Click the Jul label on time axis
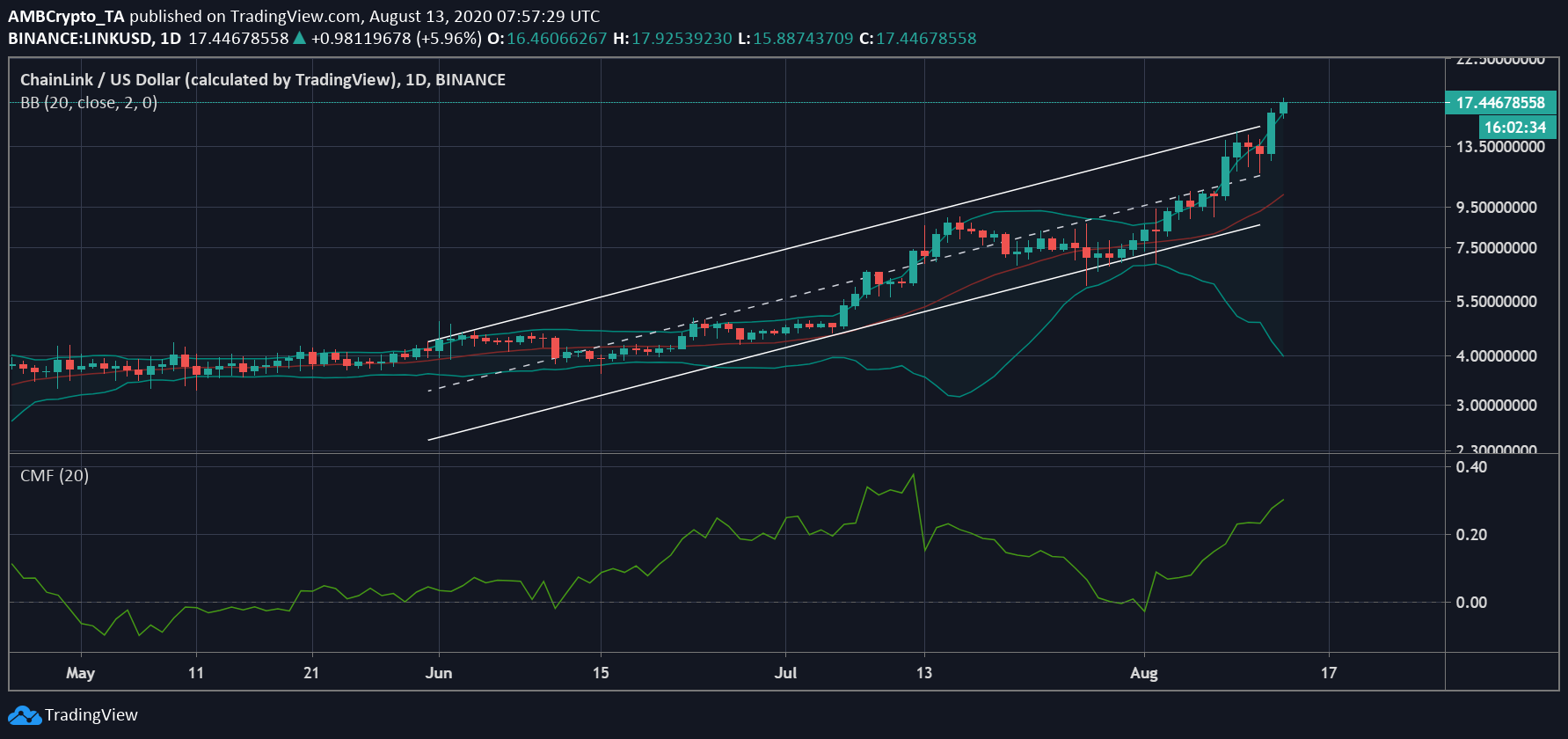Viewport: 1568px width, 739px height. tap(785, 673)
